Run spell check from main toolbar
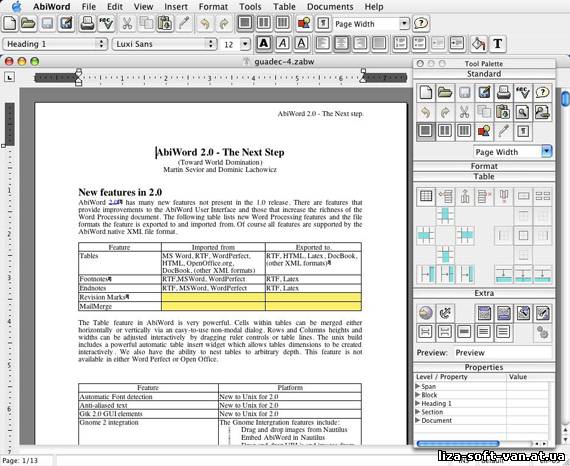570x466 pixels. 107,24
